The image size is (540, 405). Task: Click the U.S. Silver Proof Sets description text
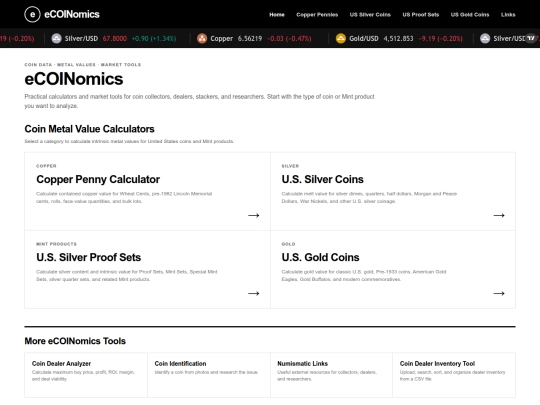click(x=127, y=276)
